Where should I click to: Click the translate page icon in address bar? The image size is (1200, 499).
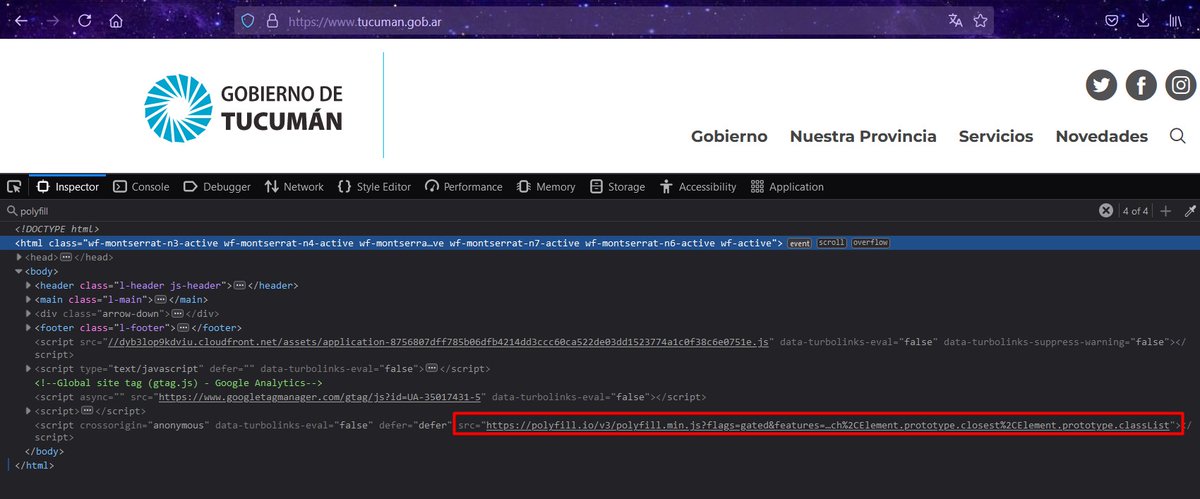point(956,20)
